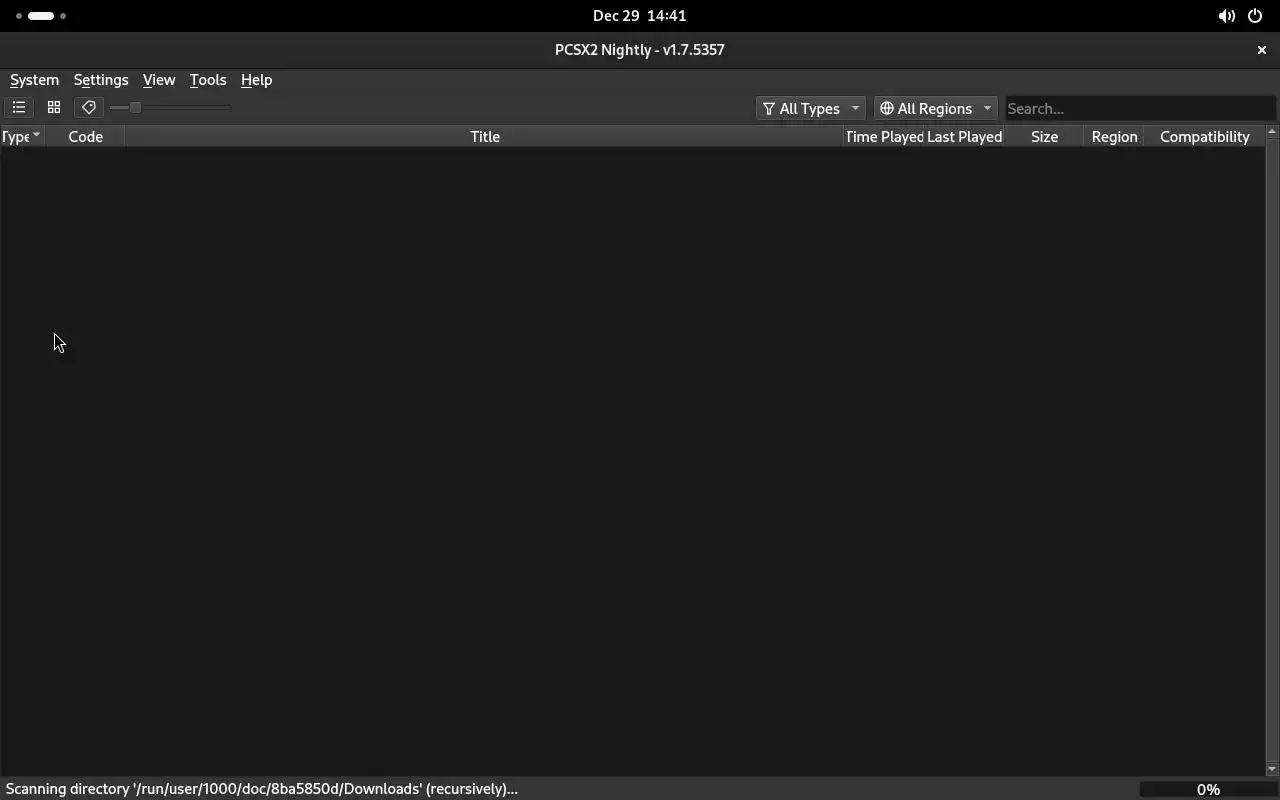Sort by the Code column header

85,137
